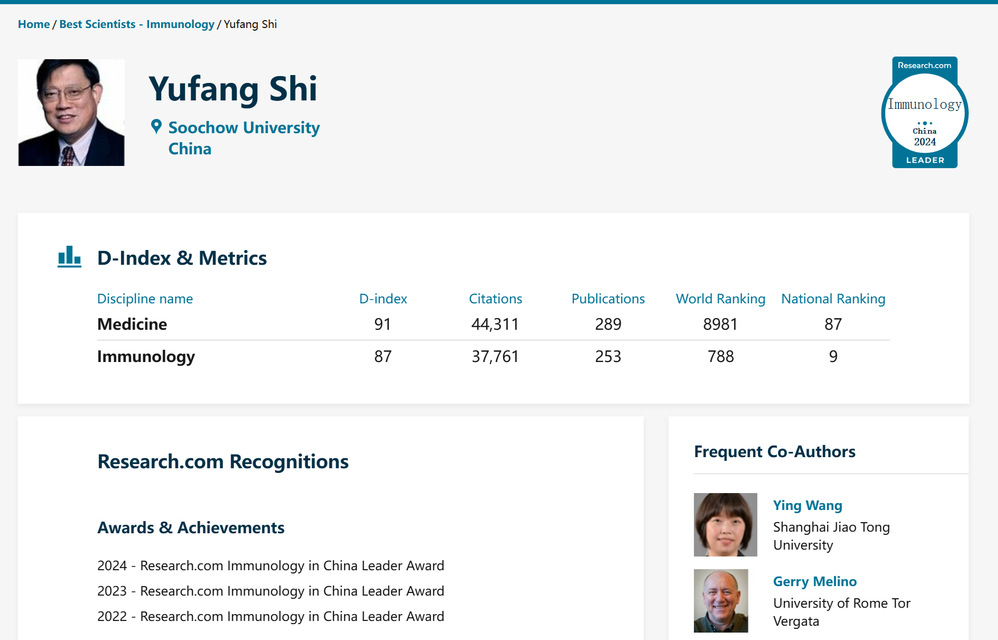Click the 2024 Immunology Leader Award entry

coord(270,565)
